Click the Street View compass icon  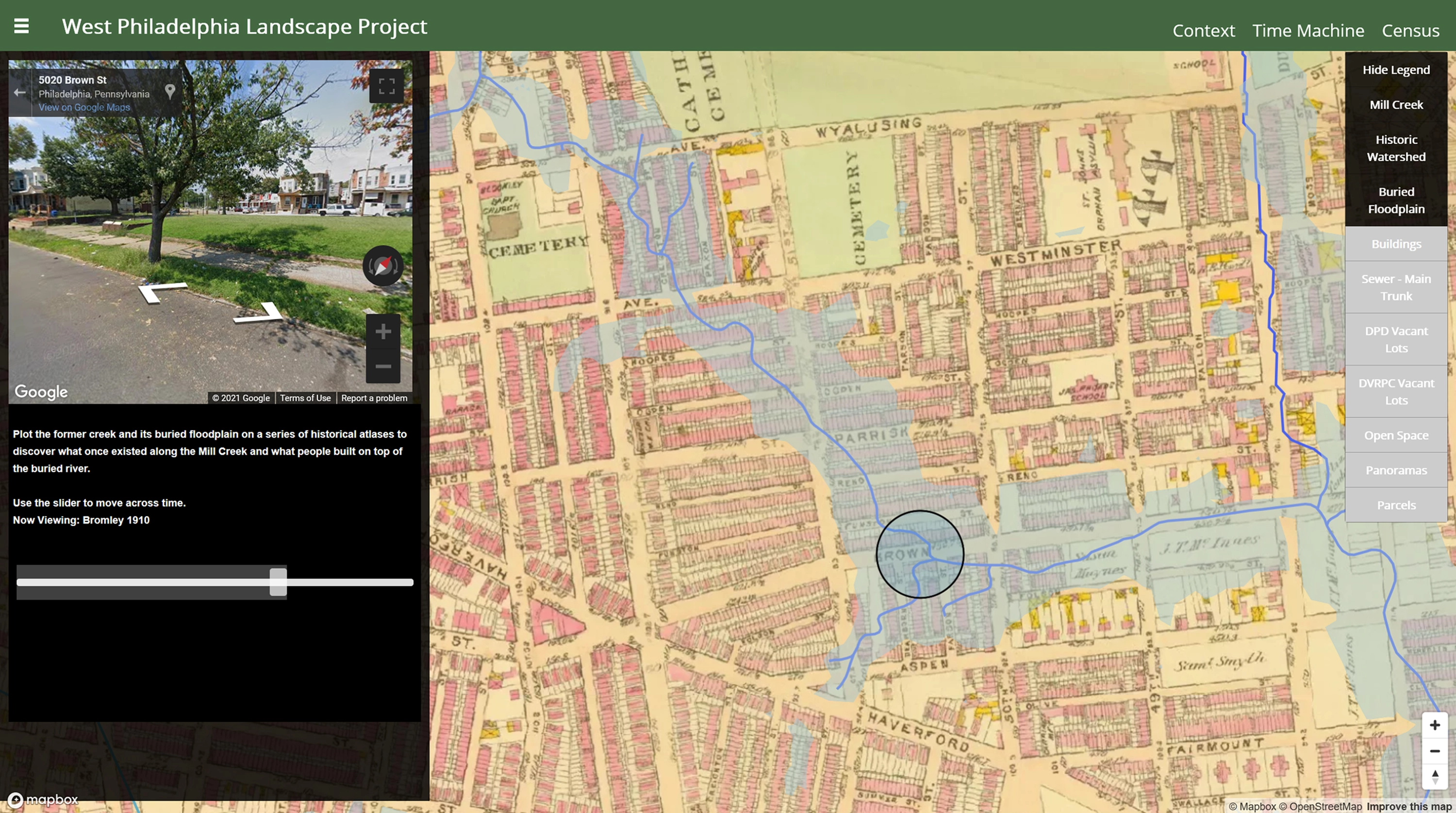point(382,265)
